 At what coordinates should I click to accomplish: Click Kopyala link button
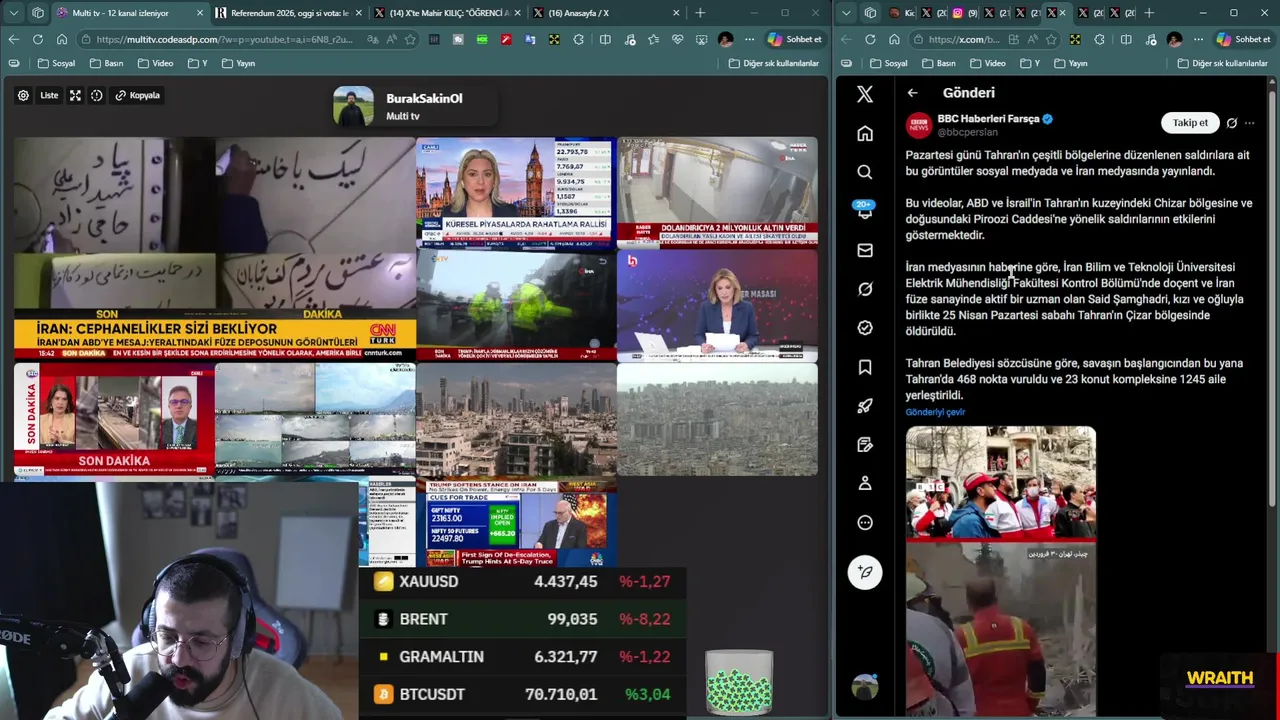point(138,95)
